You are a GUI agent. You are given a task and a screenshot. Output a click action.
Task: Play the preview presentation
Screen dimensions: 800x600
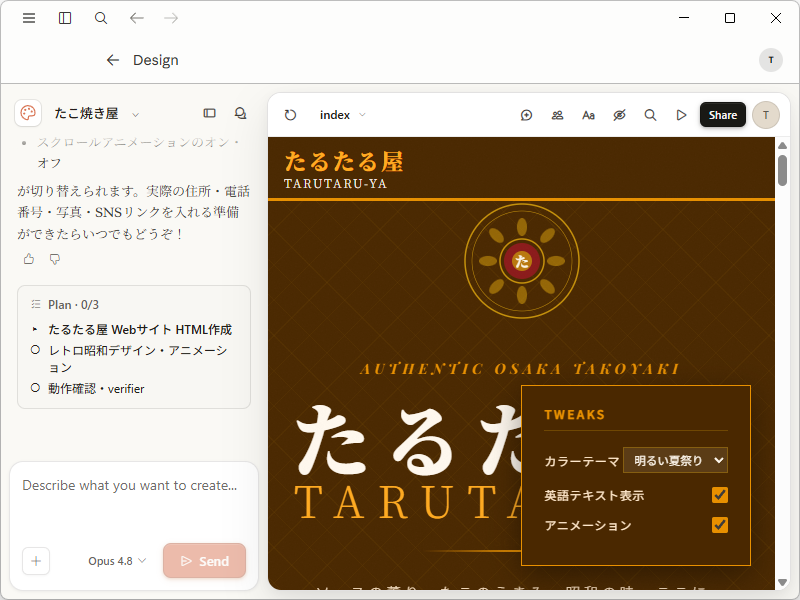tap(681, 115)
